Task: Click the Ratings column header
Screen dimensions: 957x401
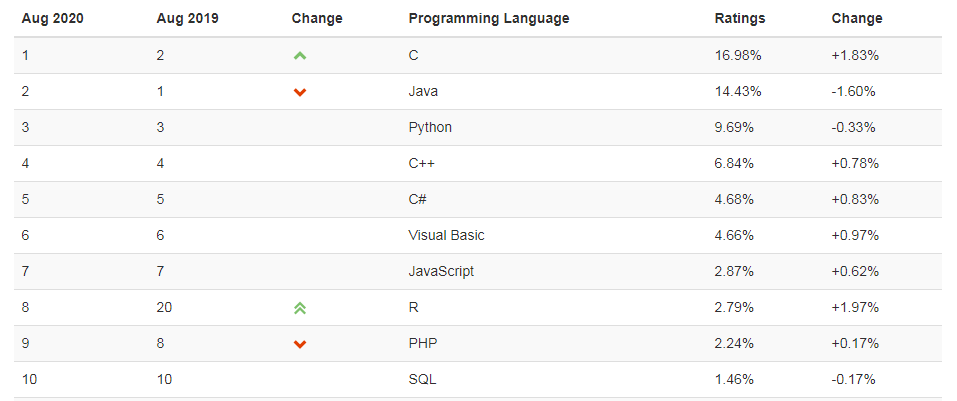Action: pos(740,19)
